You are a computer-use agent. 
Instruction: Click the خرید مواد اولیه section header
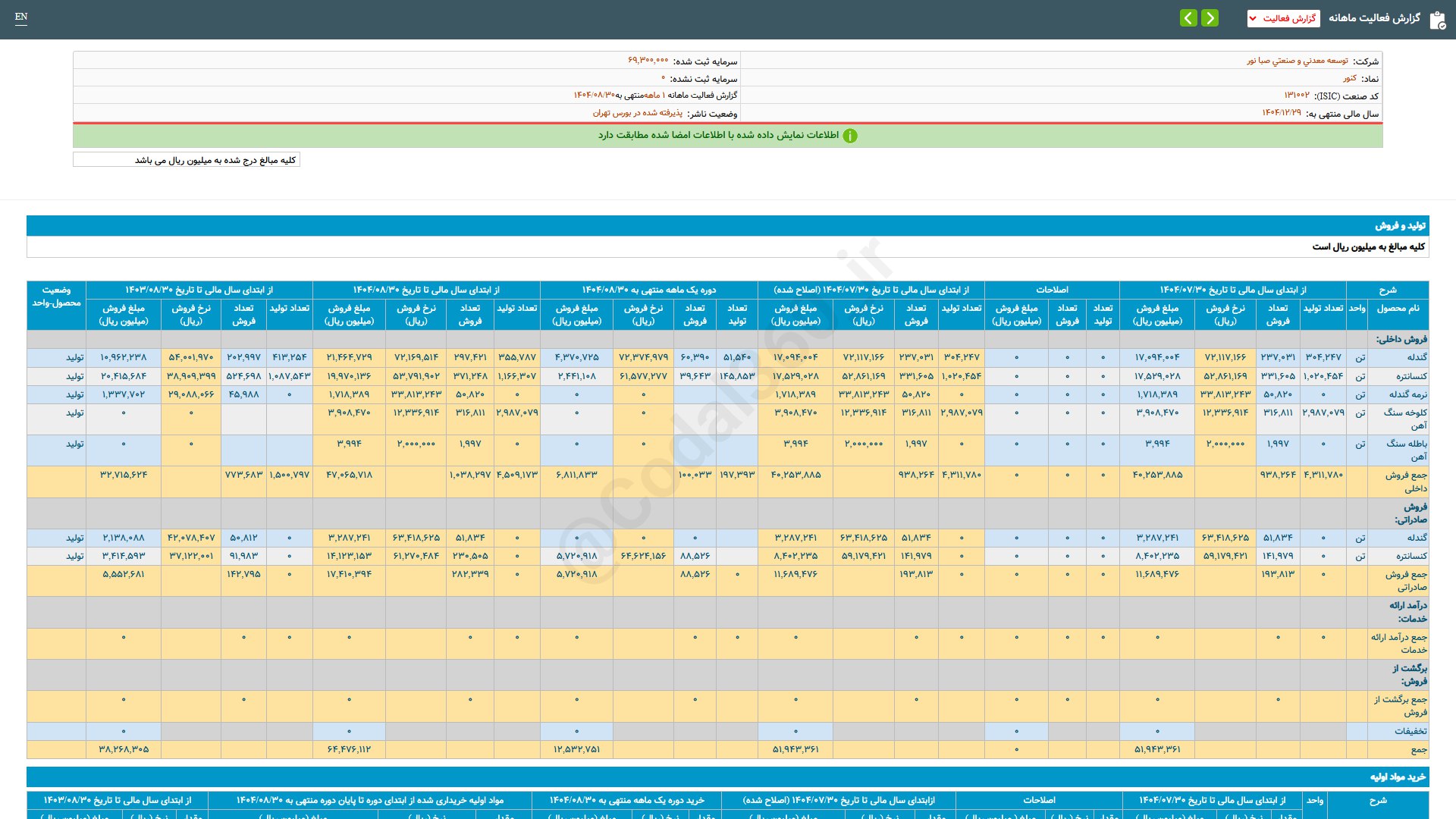(x=1398, y=777)
